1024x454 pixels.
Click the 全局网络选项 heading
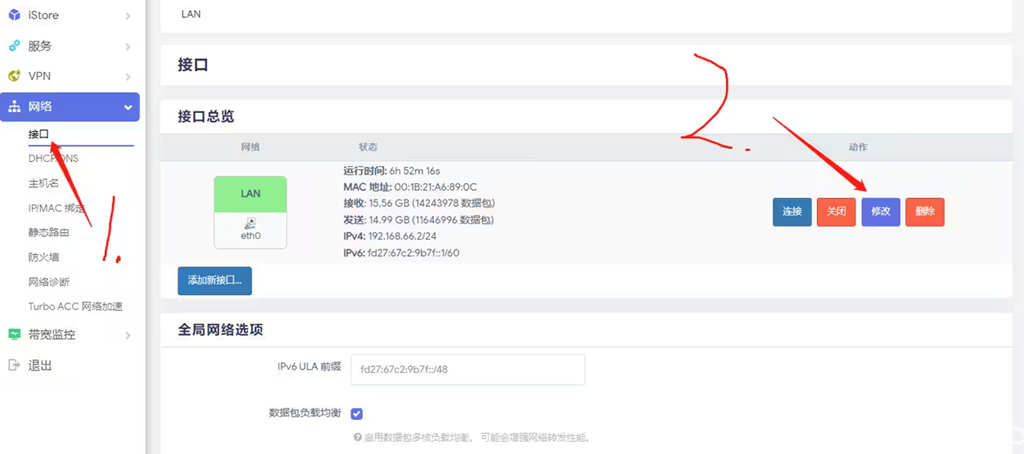tap(220, 330)
